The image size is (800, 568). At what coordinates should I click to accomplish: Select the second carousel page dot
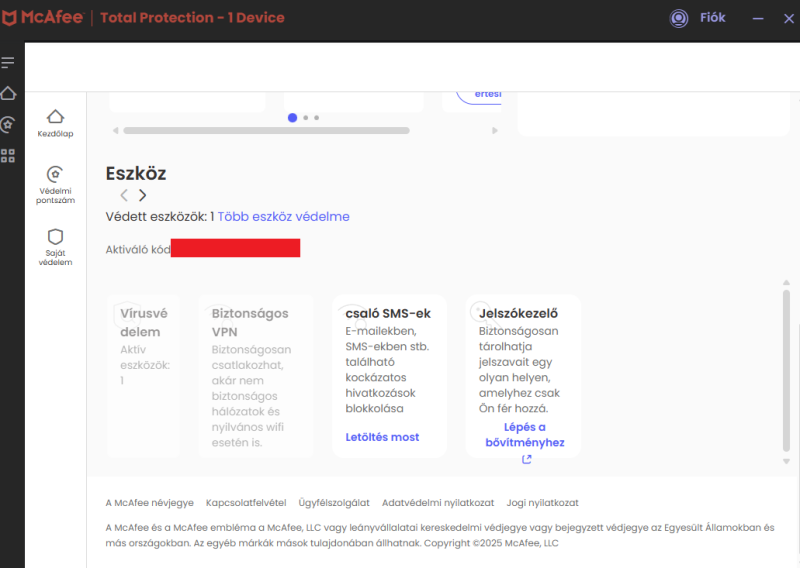tap(306, 118)
